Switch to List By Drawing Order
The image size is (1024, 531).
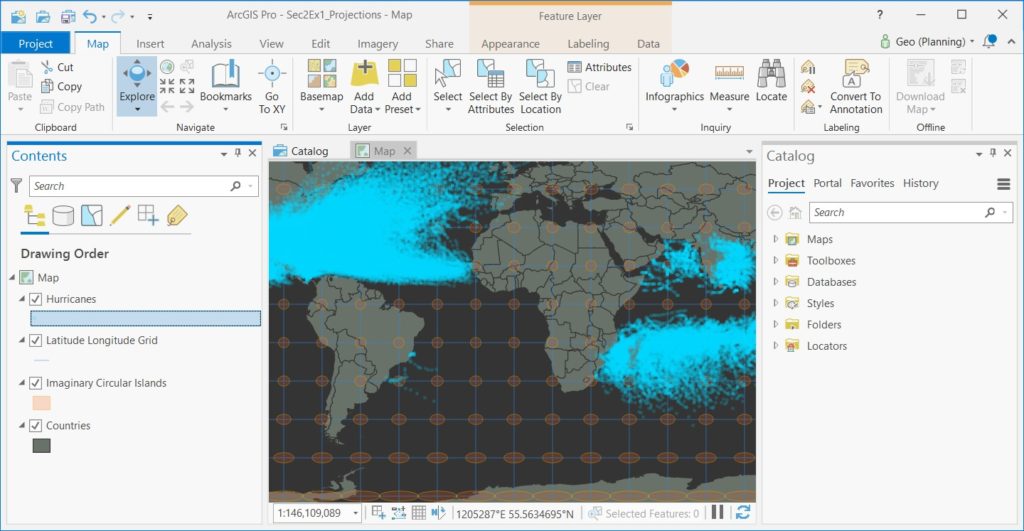[x=35, y=216]
